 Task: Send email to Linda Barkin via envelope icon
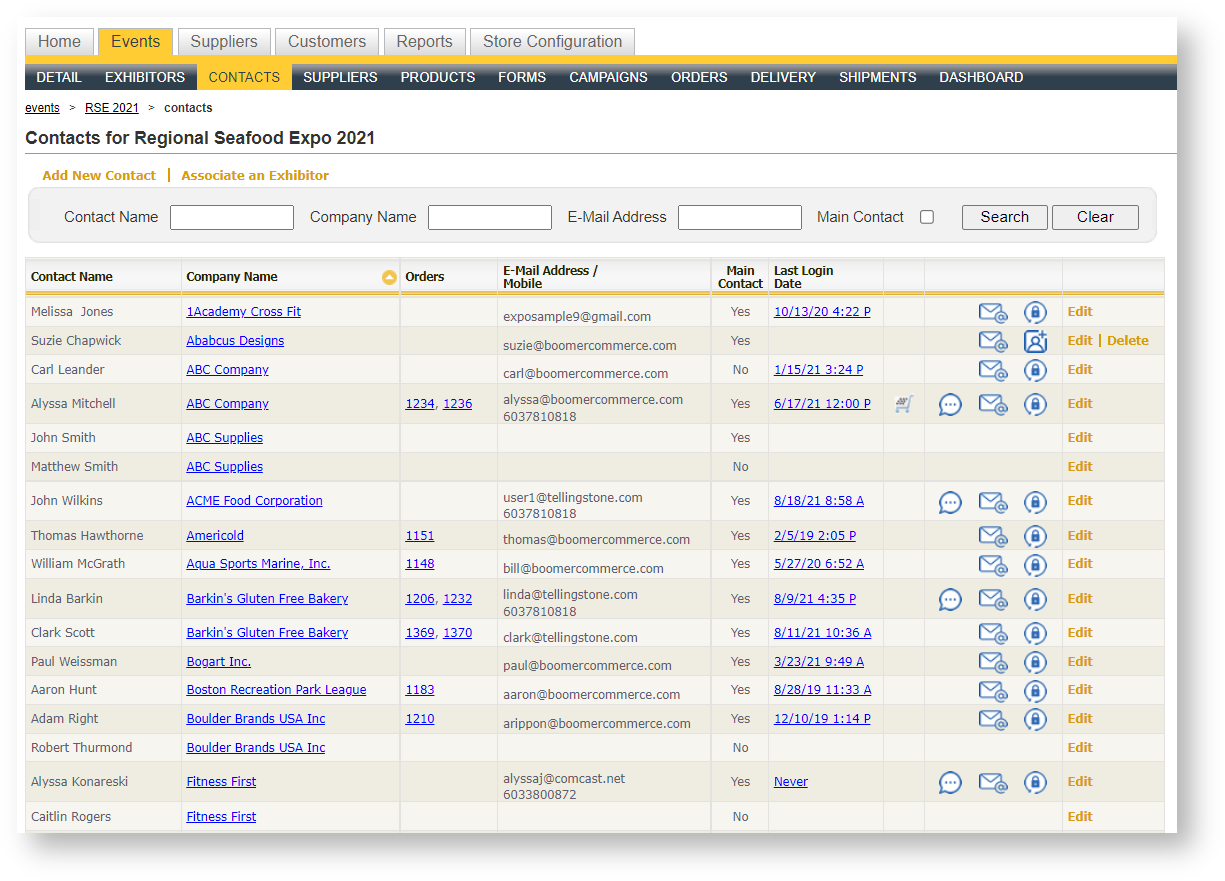[x=992, y=599]
